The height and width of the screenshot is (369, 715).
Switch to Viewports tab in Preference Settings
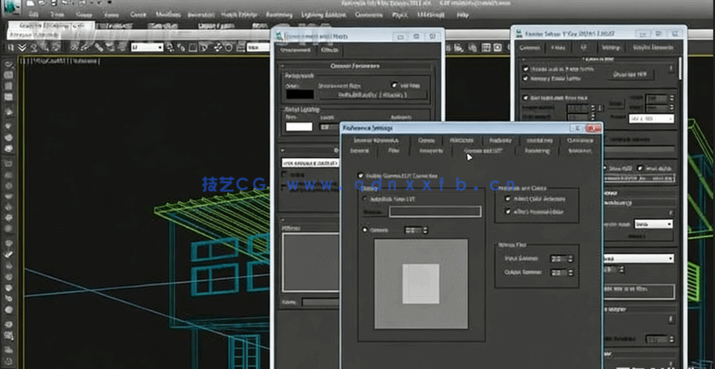431,151
